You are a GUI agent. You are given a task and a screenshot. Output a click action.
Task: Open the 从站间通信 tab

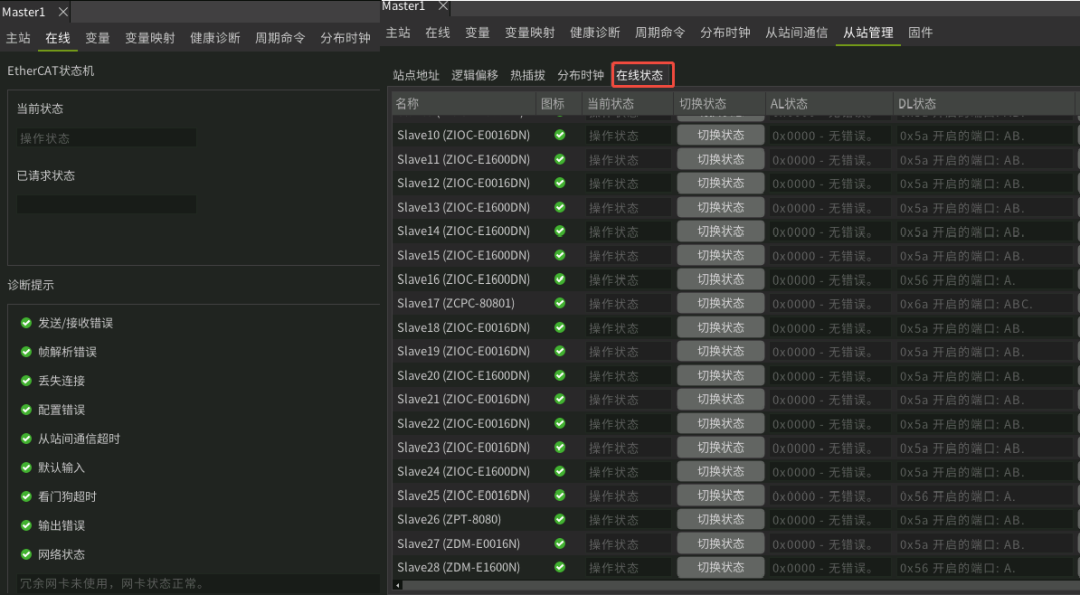[x=796, y=33]
